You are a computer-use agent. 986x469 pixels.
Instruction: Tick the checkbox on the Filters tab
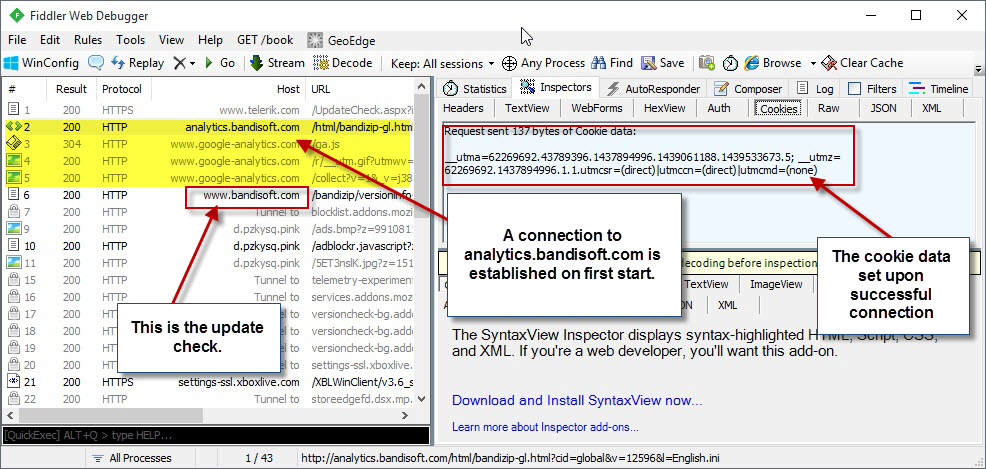tap(854, 89)
